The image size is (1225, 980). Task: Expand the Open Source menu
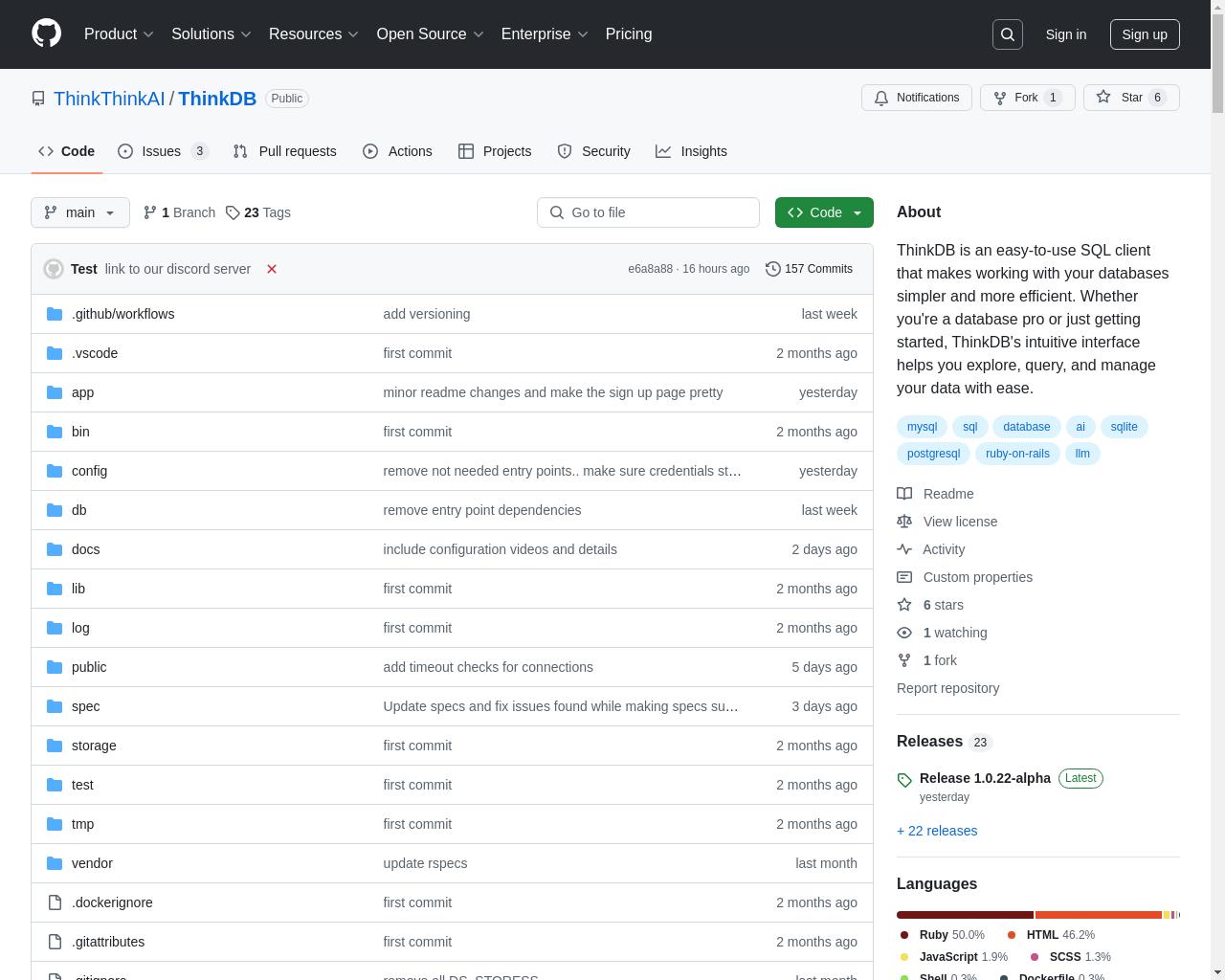(x=431, y=33)
